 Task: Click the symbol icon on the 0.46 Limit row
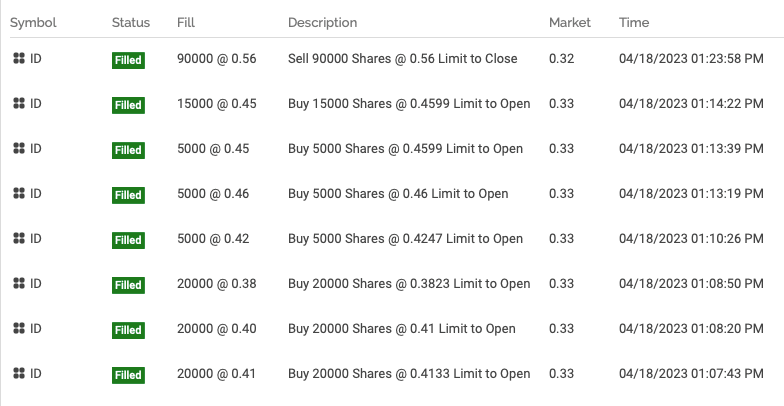pos(18,194)
